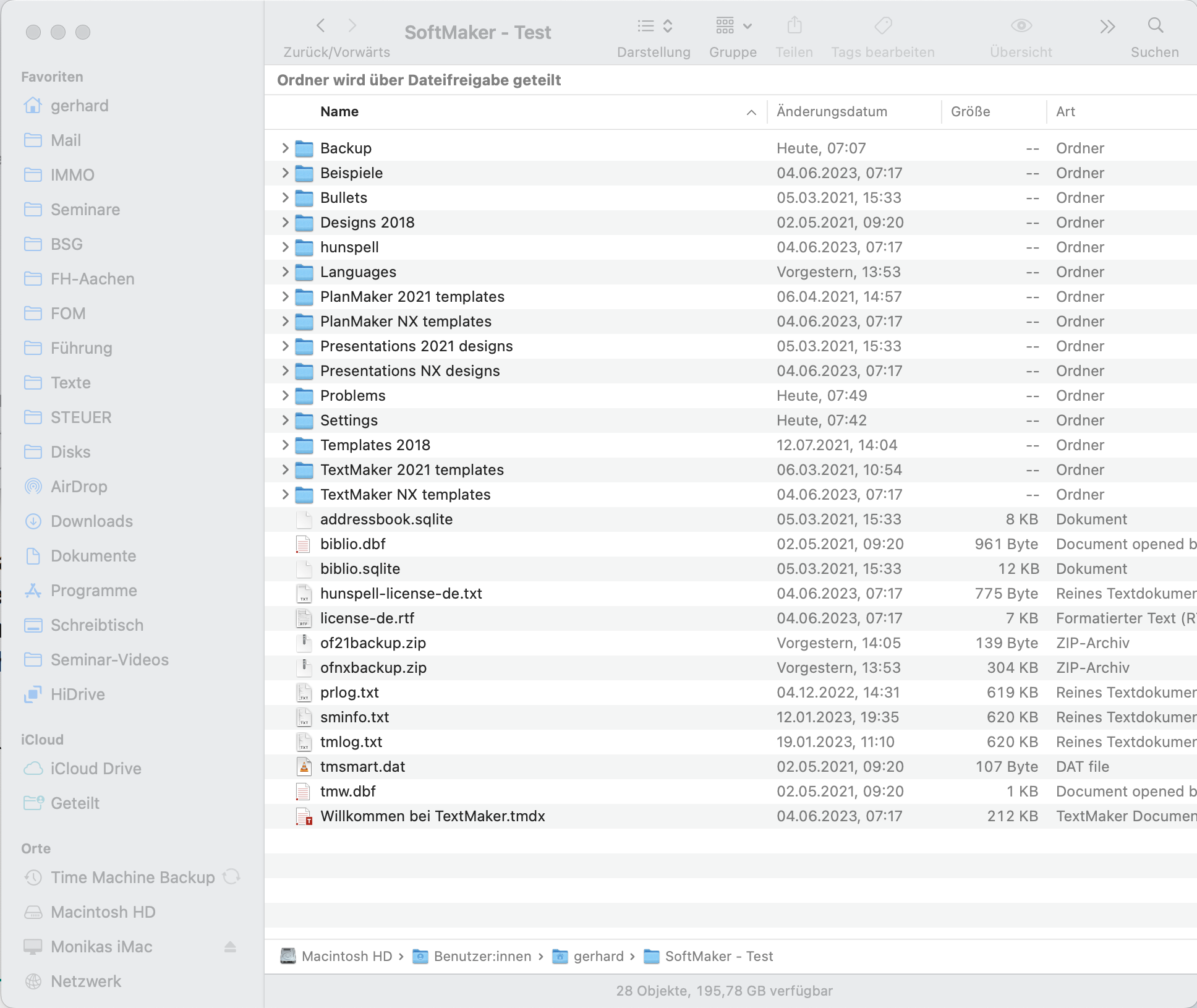Sort by the Größe column header

[x=970, y=112]
